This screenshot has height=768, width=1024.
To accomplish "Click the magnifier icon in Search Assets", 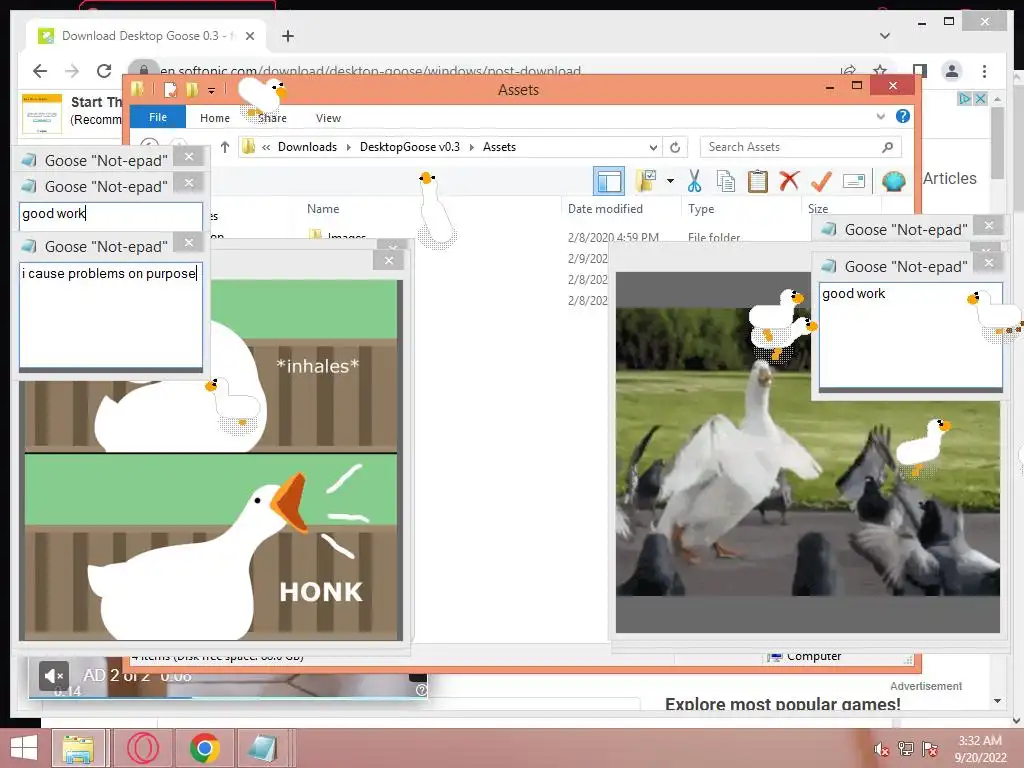I will (x=887, y=147).
